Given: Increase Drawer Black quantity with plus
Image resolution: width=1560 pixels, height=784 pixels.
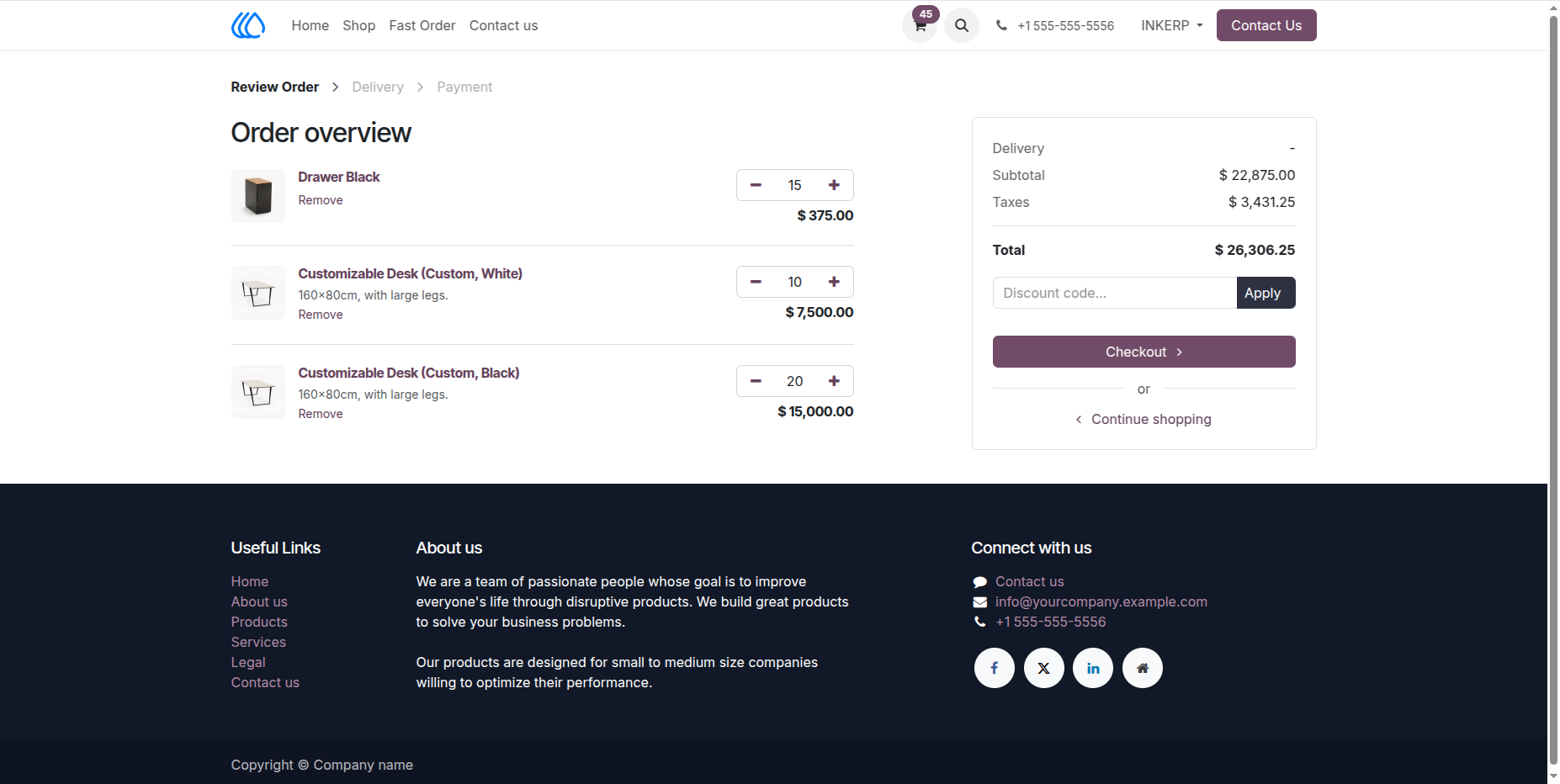Looking at the screenshot, I should tap(834, 185).
